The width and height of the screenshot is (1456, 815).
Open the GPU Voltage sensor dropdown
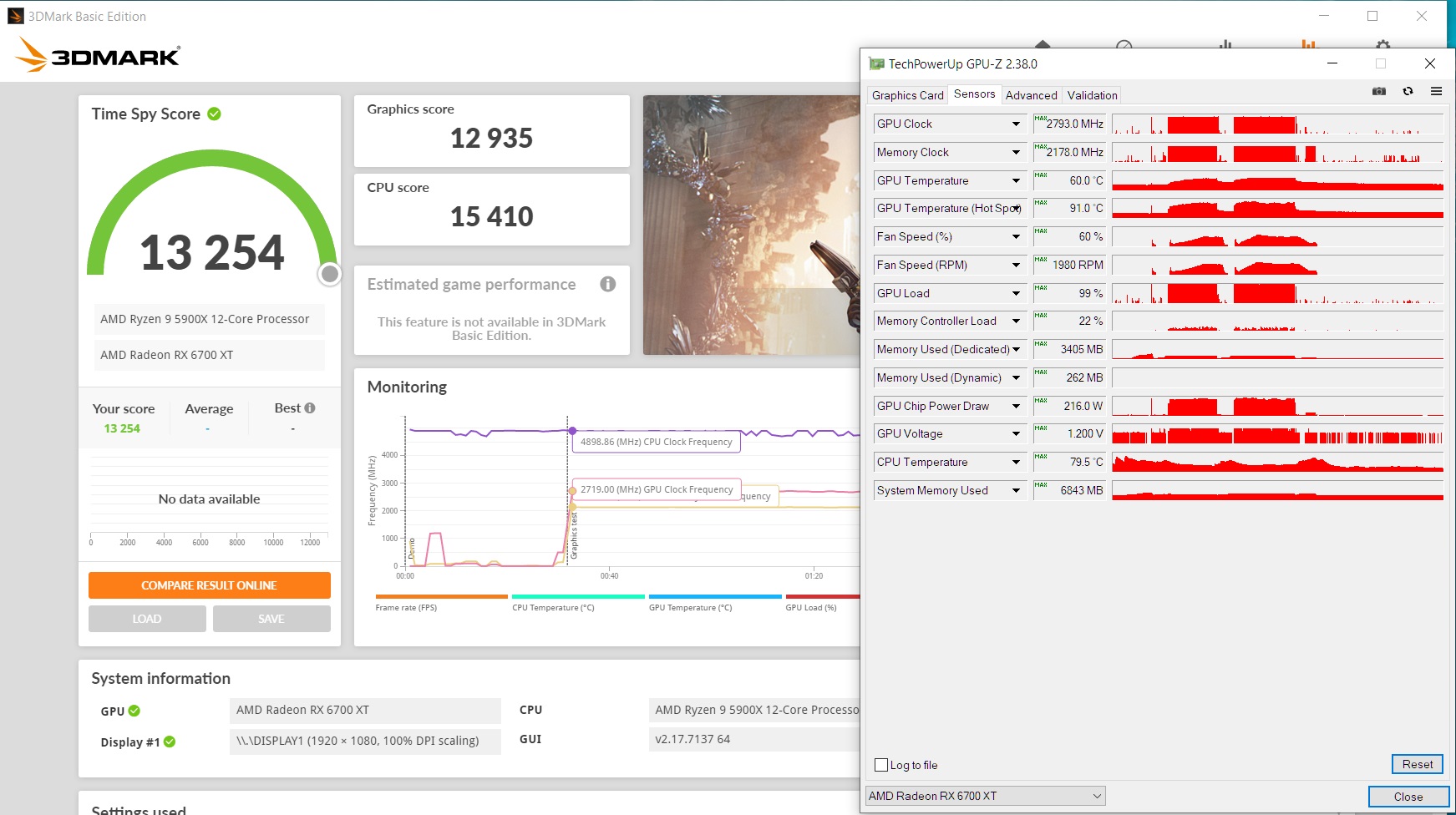[x=1016, y=433]
